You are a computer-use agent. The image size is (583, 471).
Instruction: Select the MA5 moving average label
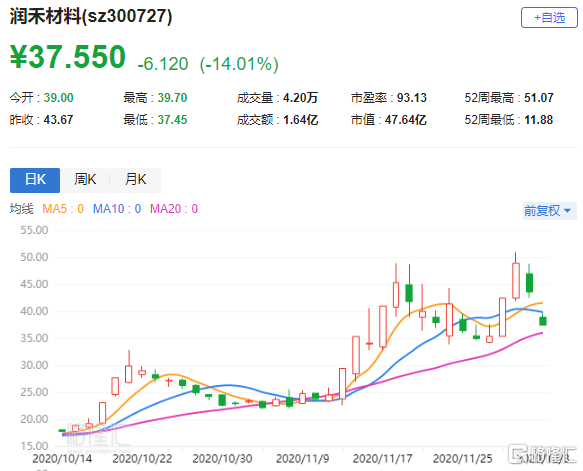(63, 209)
